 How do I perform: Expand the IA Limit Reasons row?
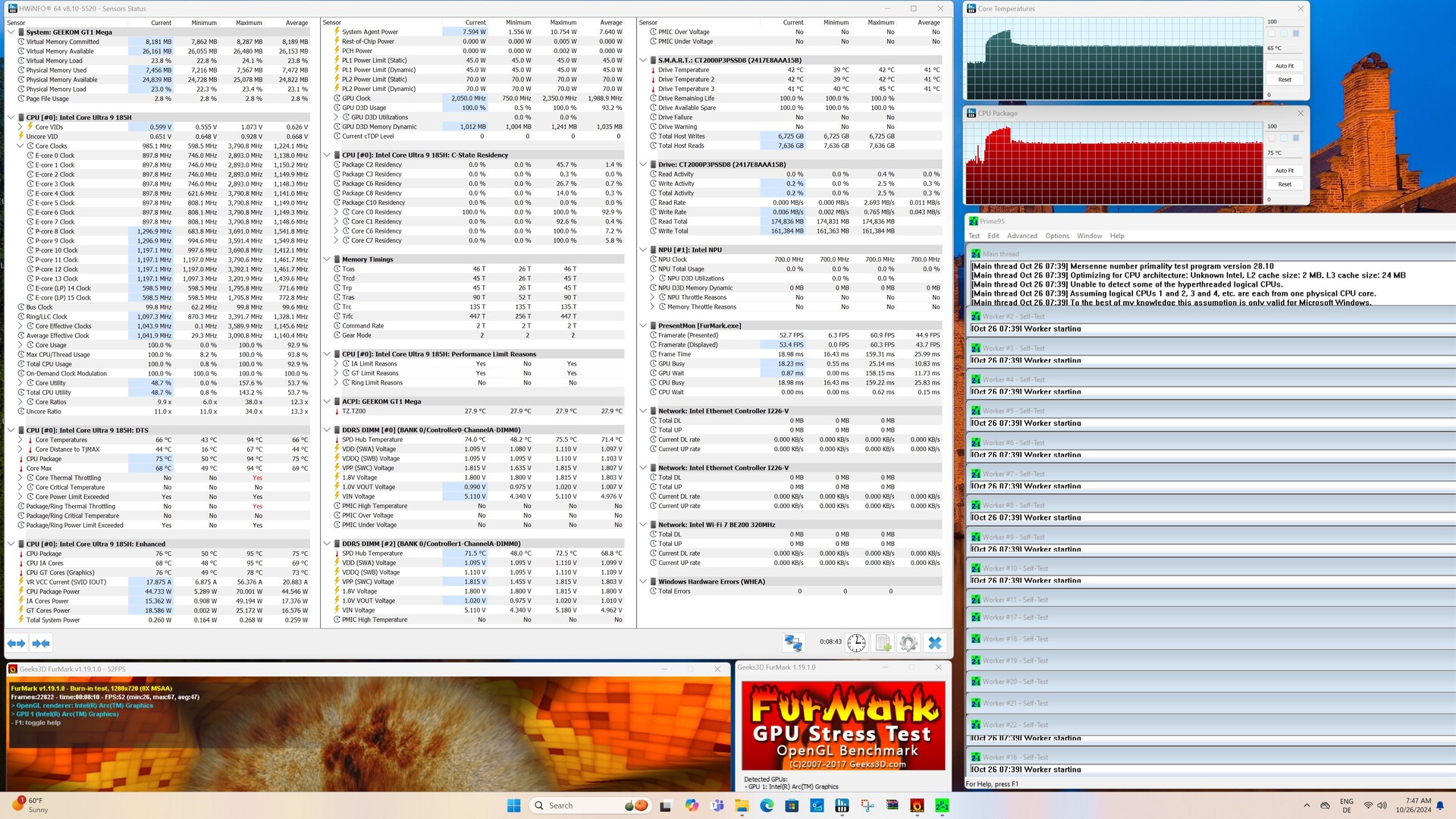pos(336,364)
